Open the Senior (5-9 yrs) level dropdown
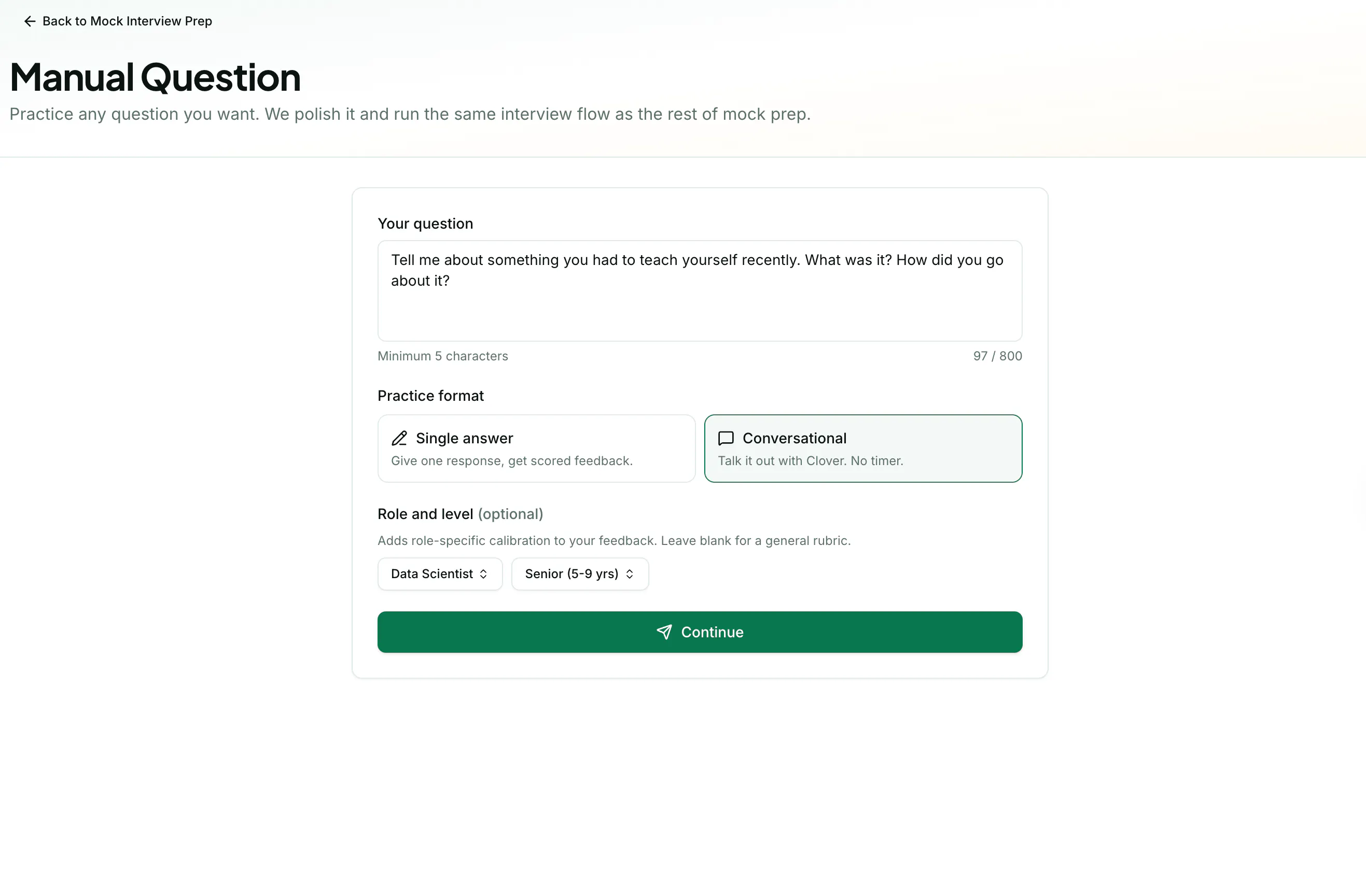The width and height of the screenshot is (1366, 896). pyautogui.click(x=580, y=574)
